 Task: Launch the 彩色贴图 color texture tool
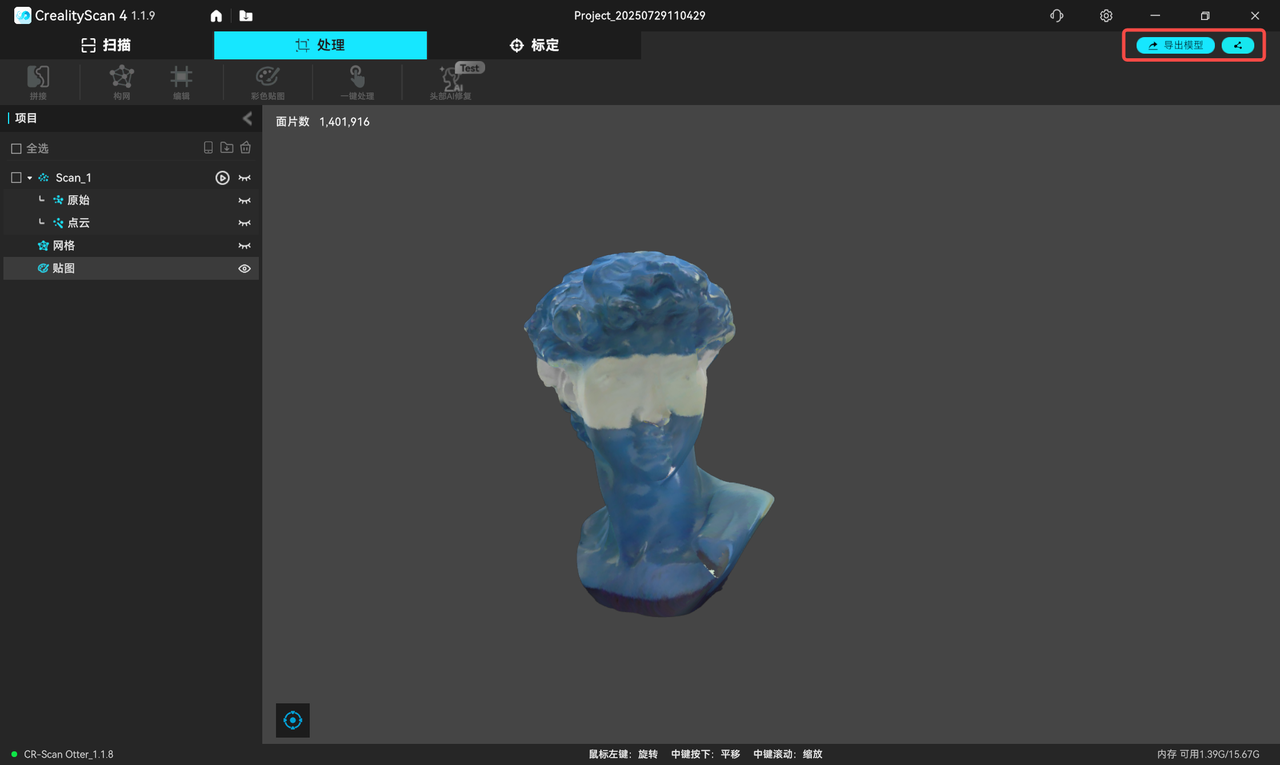click(x=268, y=82)
